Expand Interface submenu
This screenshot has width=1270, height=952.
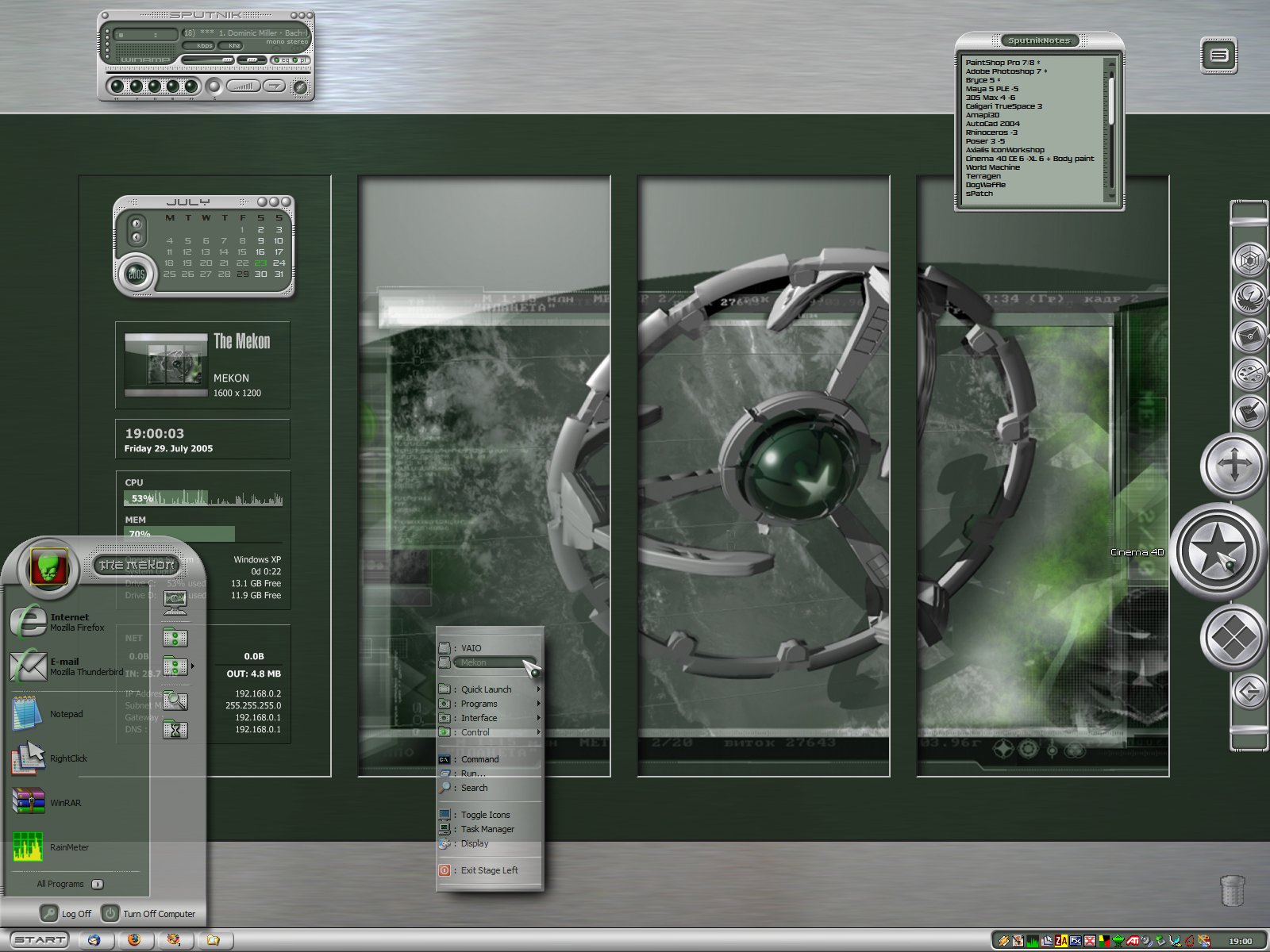(x=490, y=718)
